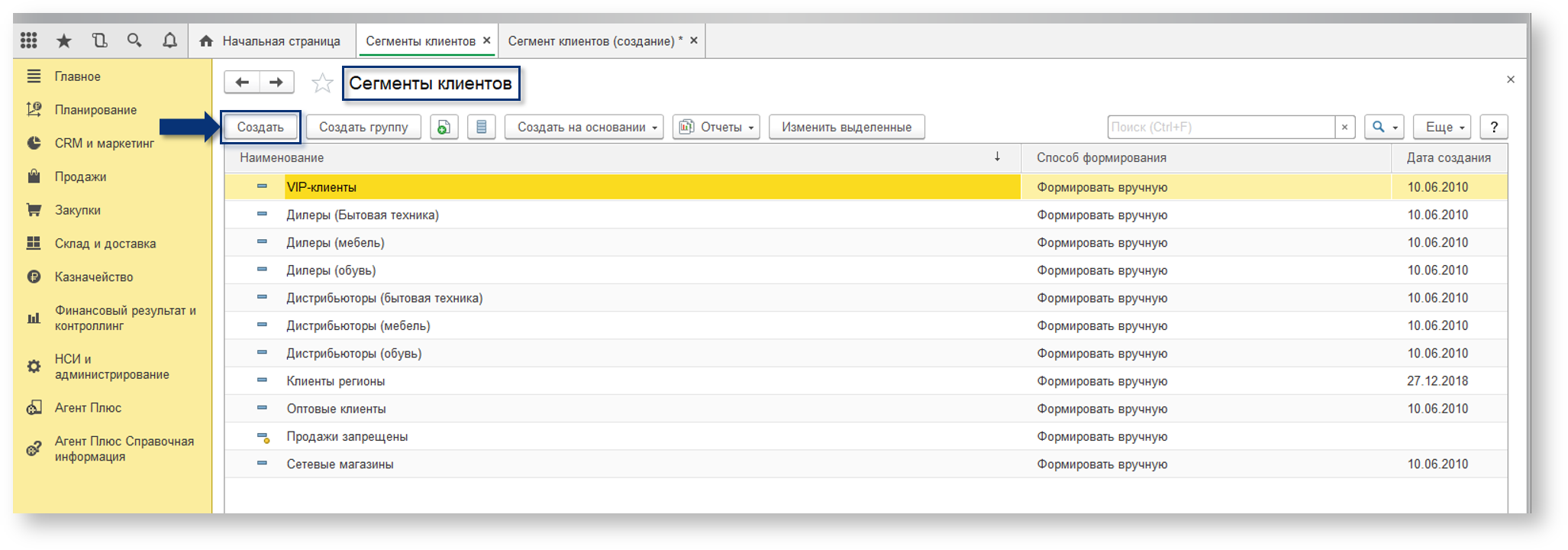Select the Дистрибьюторы (мебель) row
The width and height of the screenshot is (1568, 550).
click(866, 325)
